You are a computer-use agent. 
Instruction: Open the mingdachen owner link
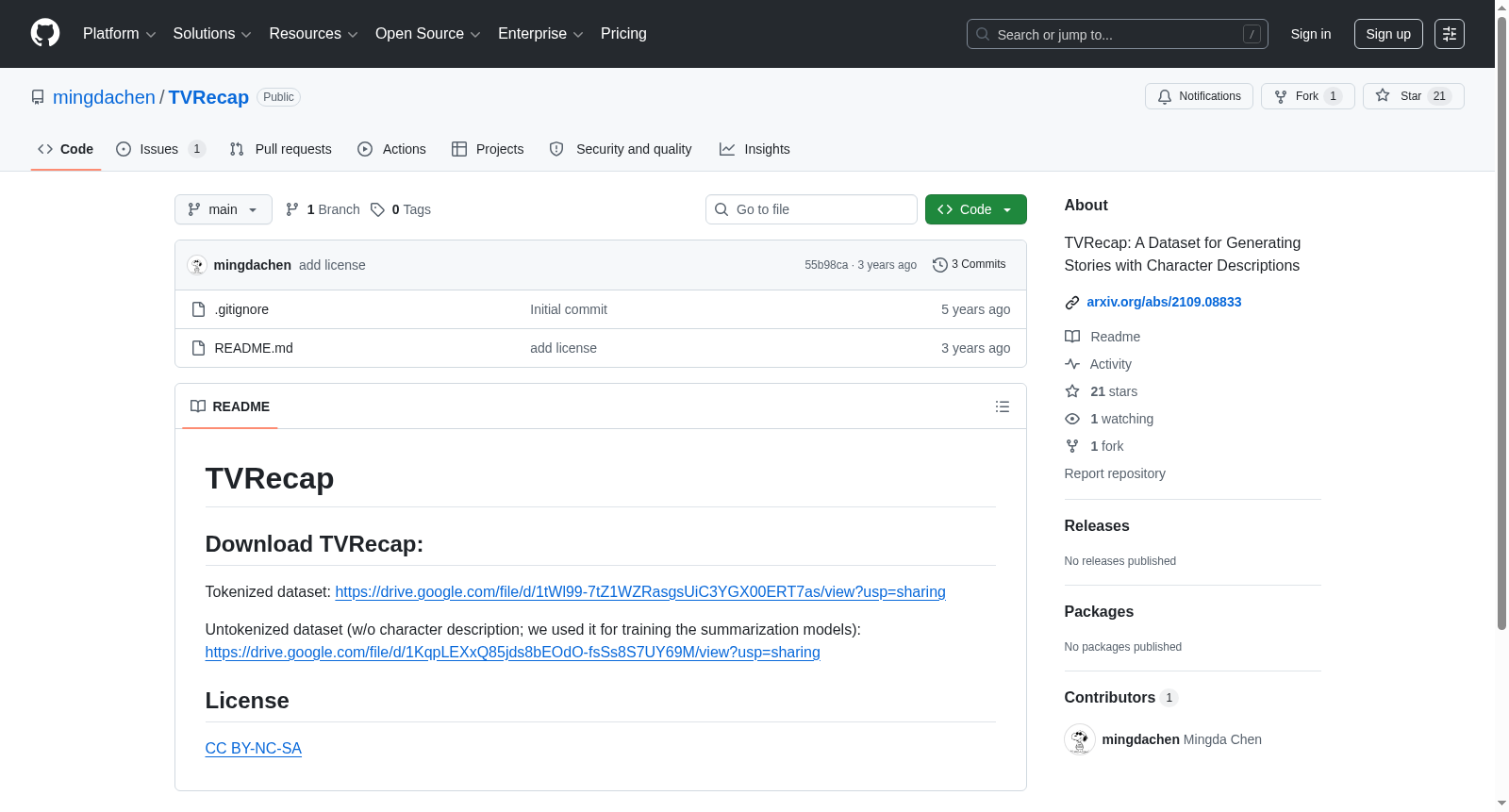tap(104, 97)
